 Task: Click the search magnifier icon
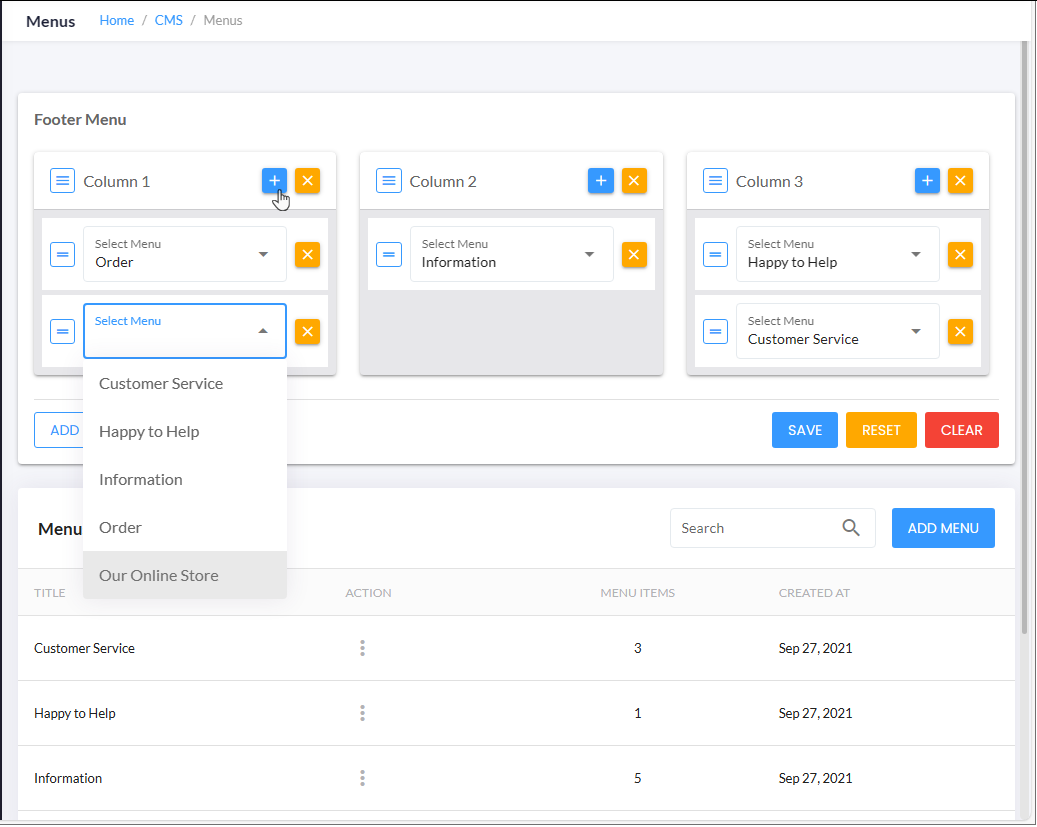[850, 528]
